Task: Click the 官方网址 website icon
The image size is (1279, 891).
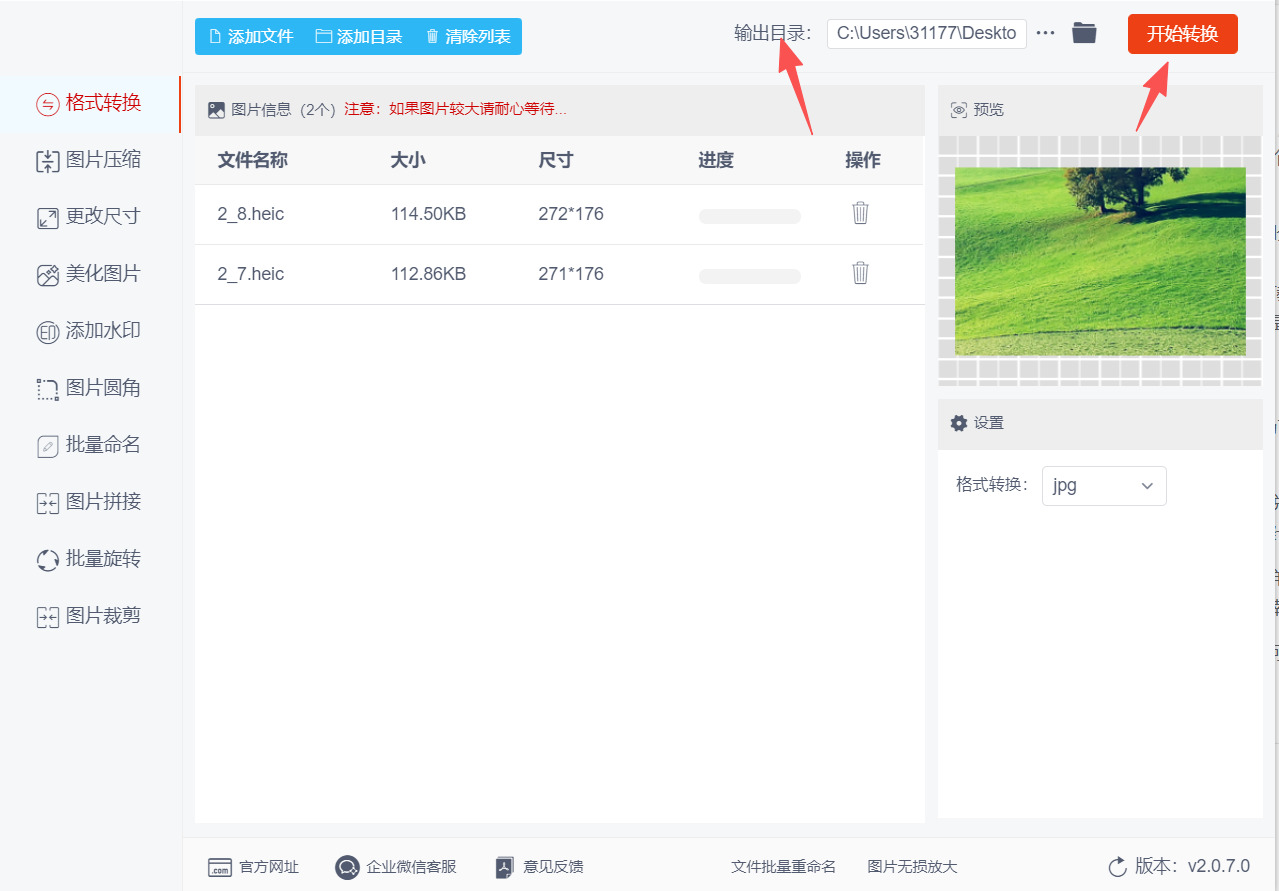Action: 220,867
